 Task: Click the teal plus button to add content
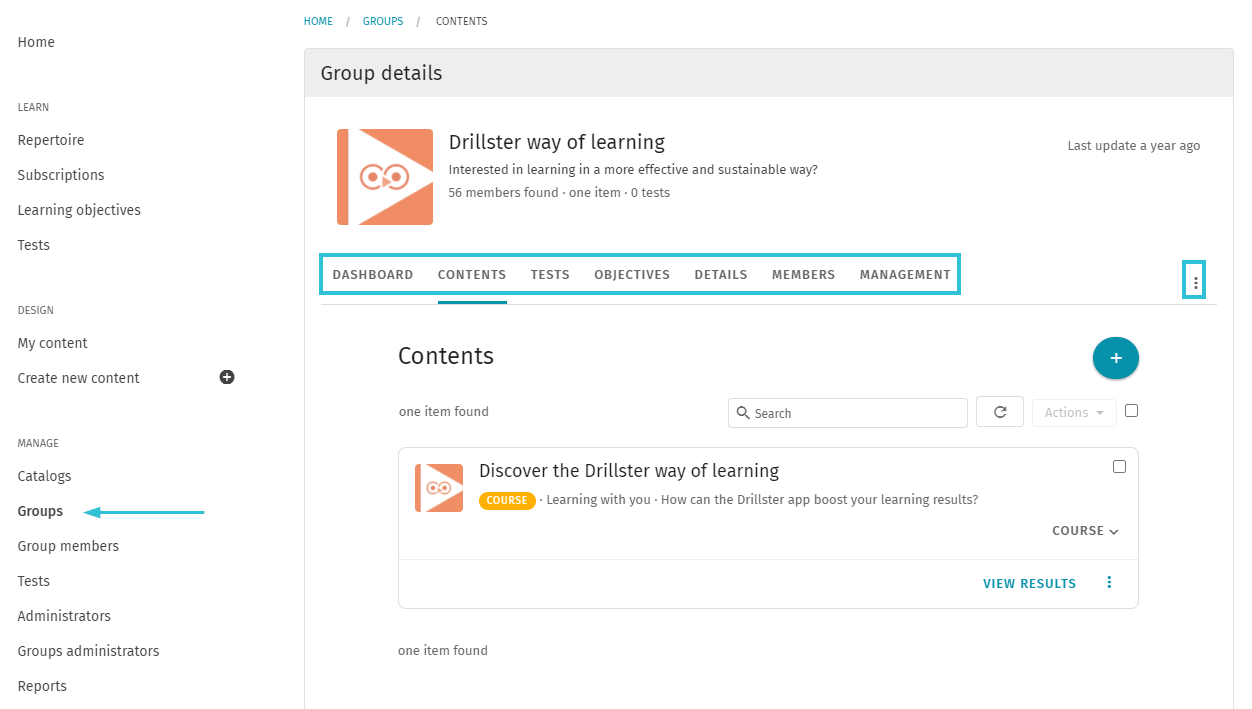click(x=1115, y=357)
